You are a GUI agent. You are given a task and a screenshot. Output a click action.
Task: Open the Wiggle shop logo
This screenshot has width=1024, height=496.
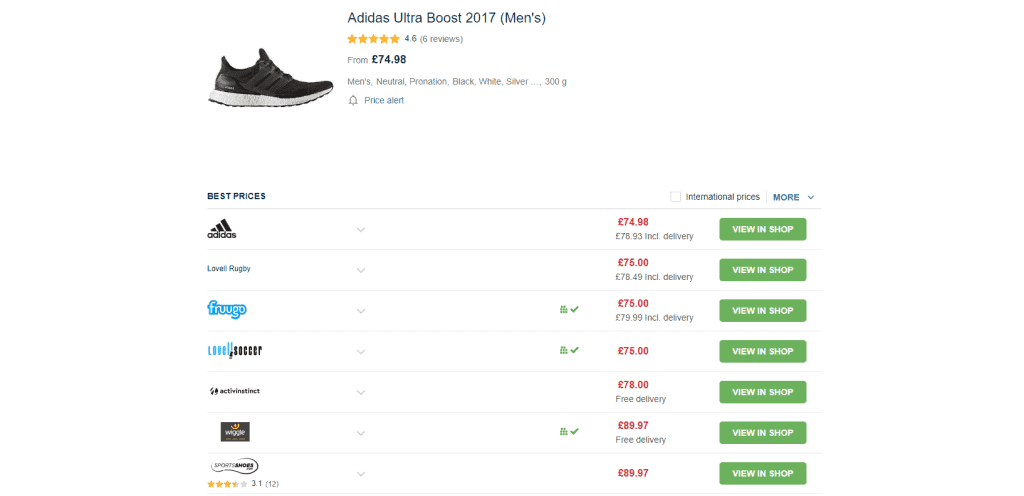click(x=235, y=431)
